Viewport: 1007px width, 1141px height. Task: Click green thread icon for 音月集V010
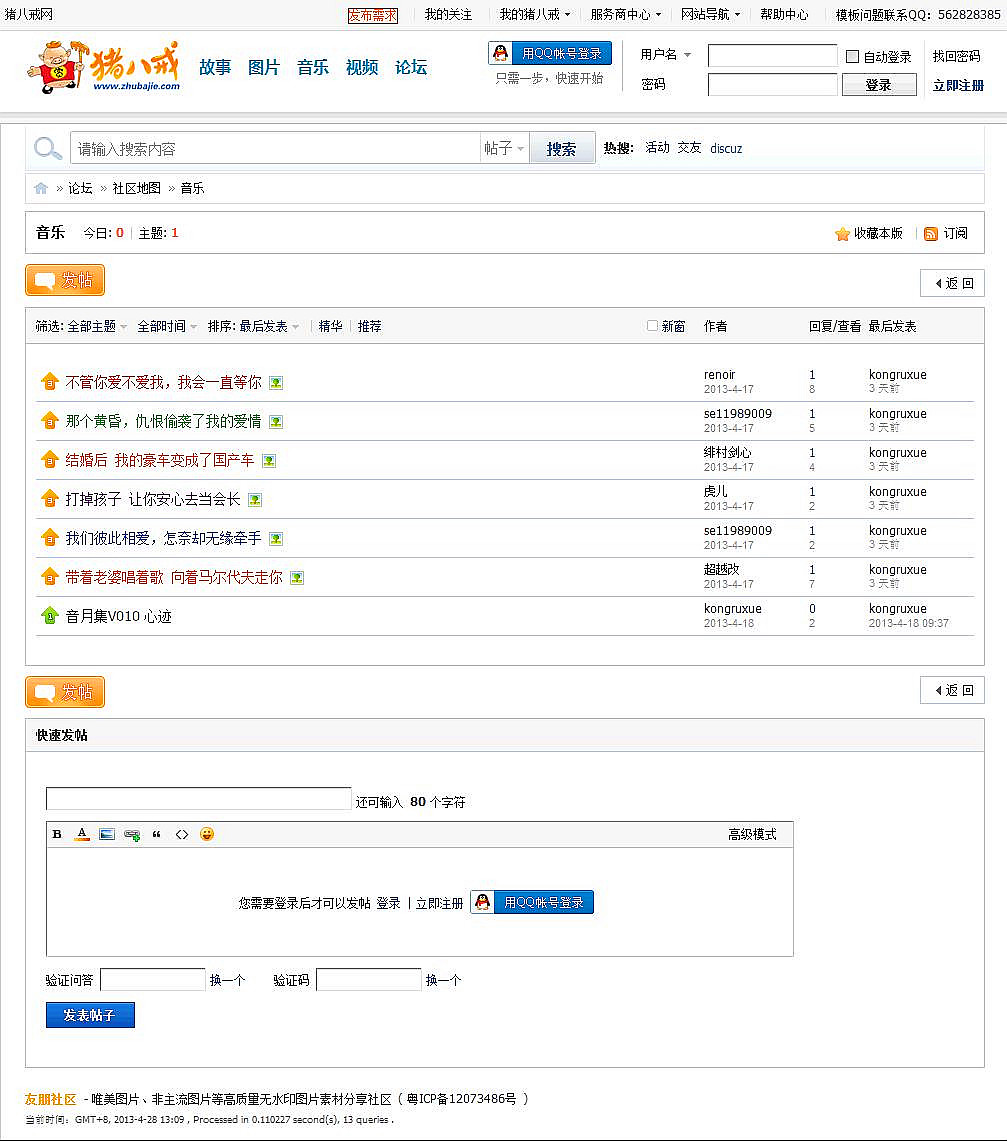click(49, 616)
